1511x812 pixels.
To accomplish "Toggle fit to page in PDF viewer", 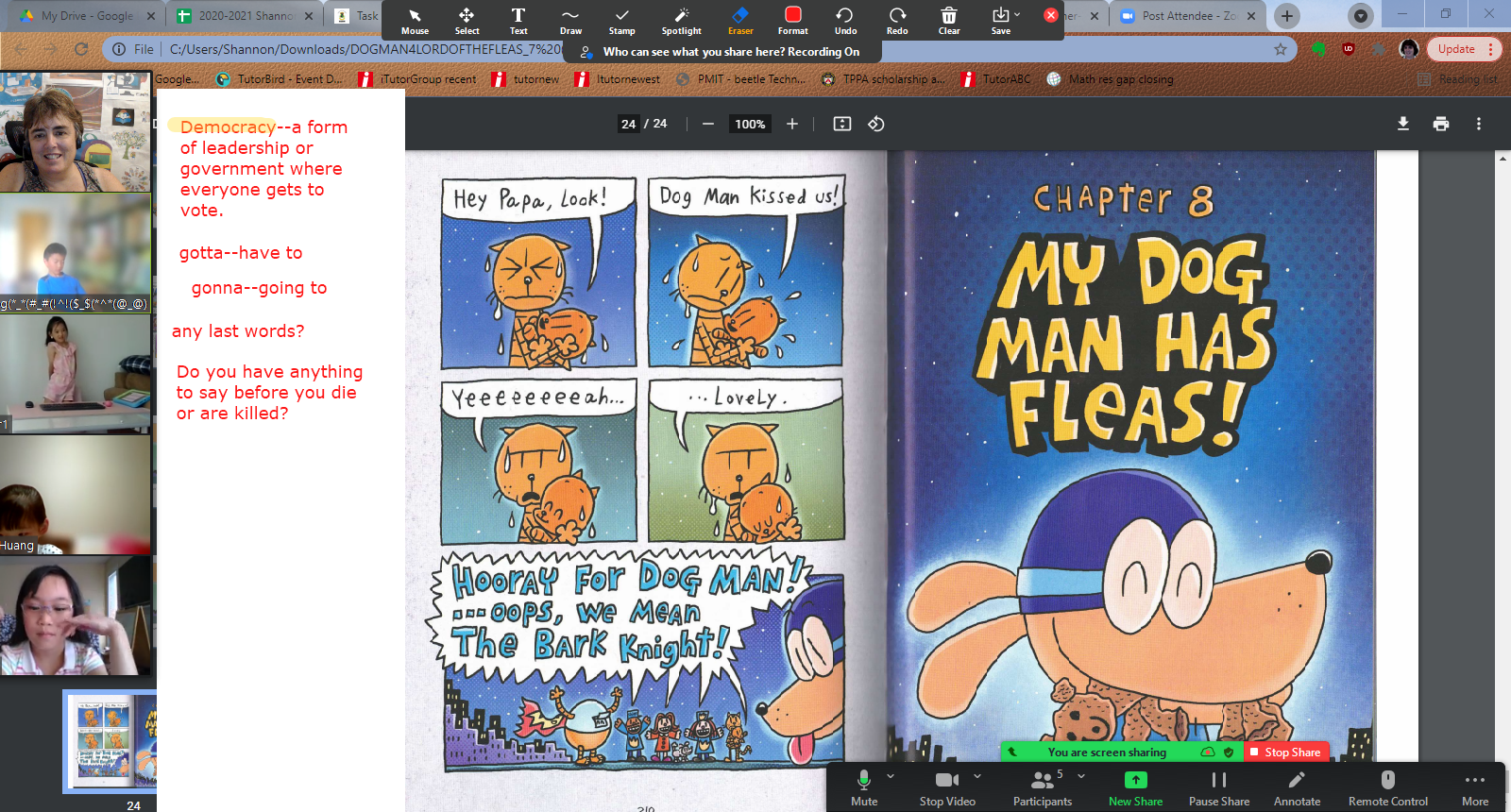I will (x=842, y=124).
